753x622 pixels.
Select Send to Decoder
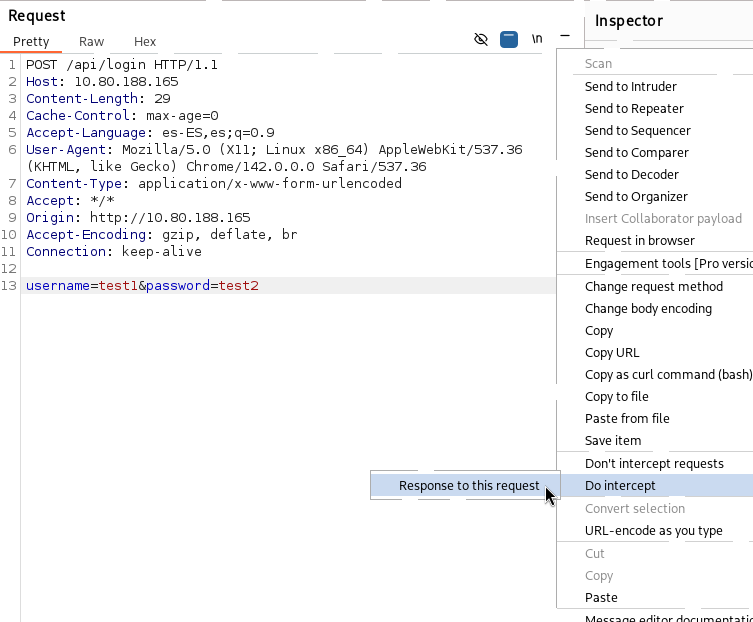632,175
